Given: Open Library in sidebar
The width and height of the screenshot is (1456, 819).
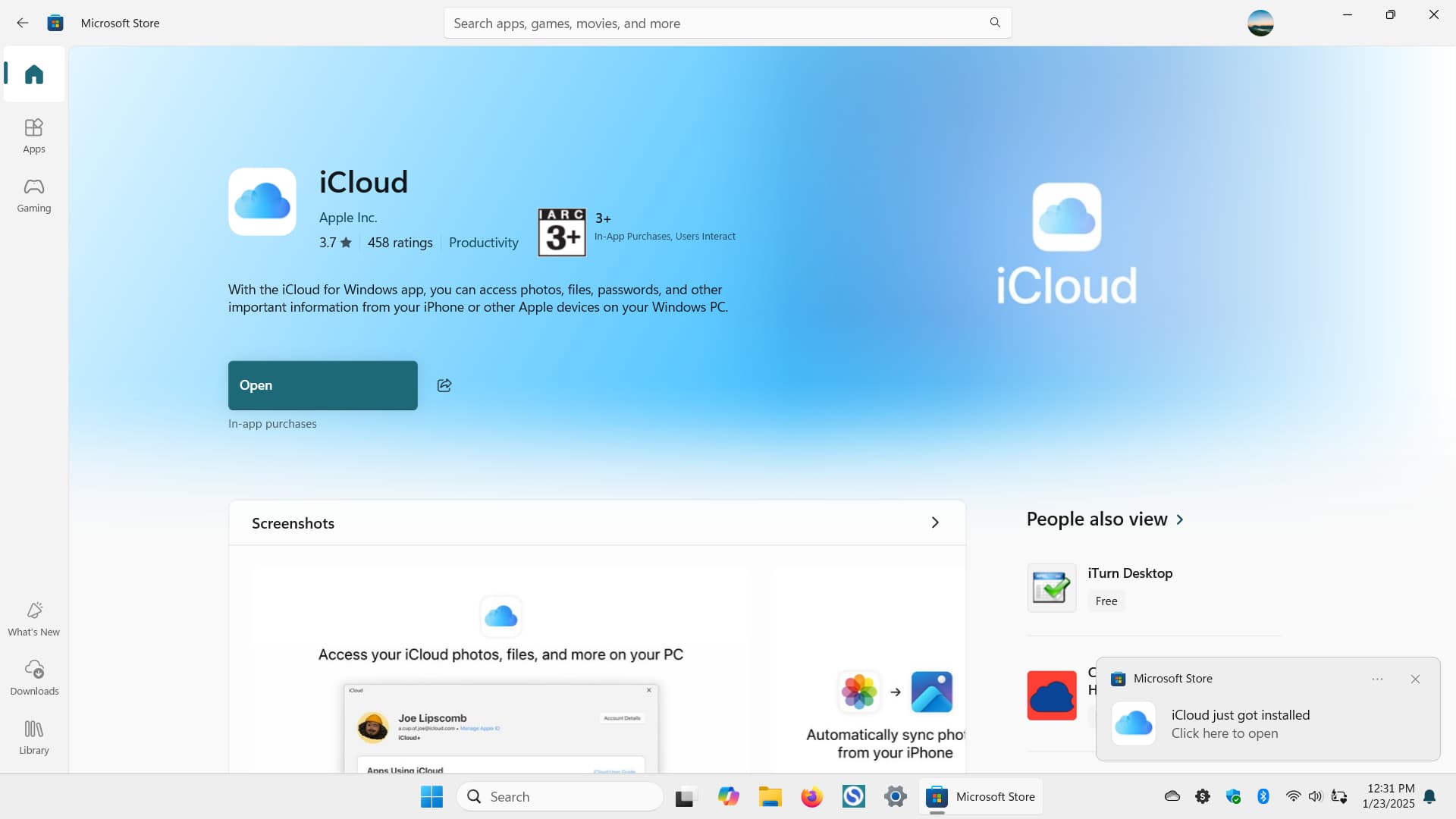Looking at the screenshot, I should pyautogui.click(x=34, y=737).
